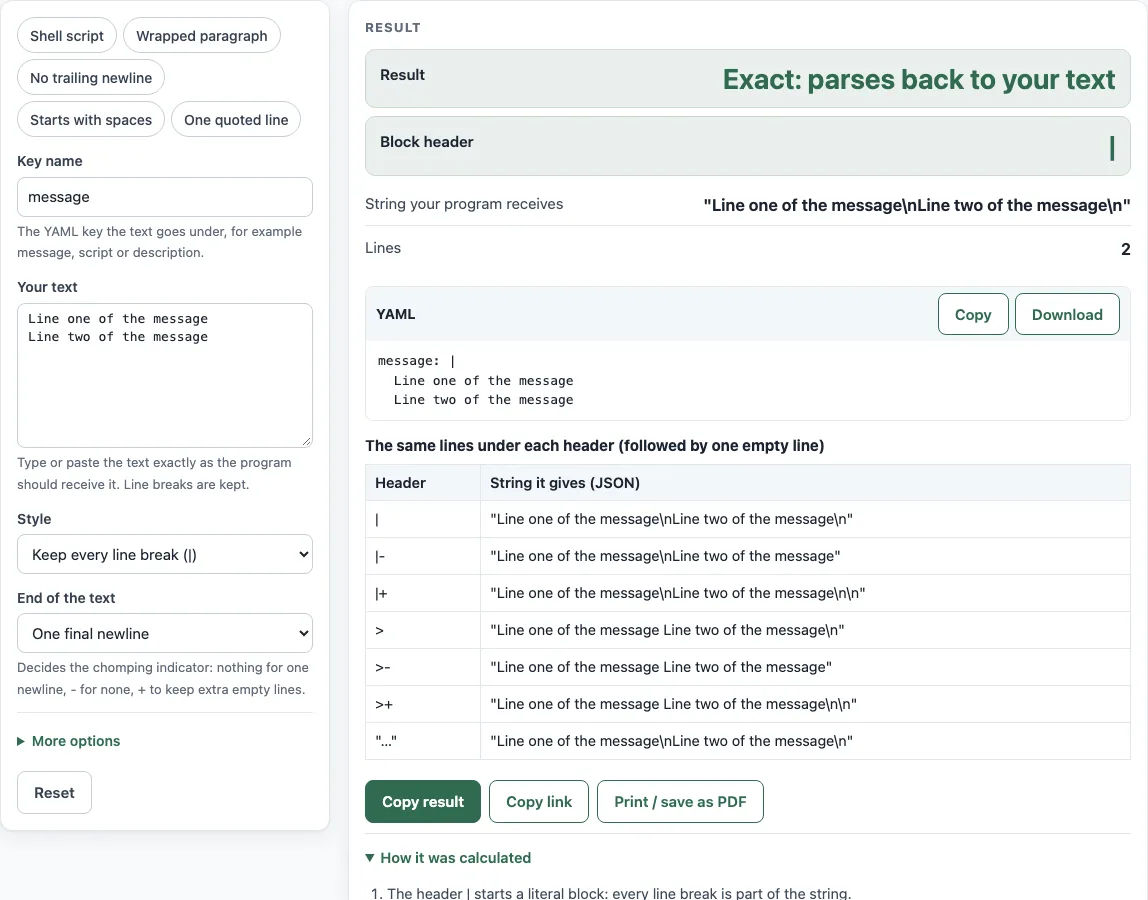Reset the form

54,792
